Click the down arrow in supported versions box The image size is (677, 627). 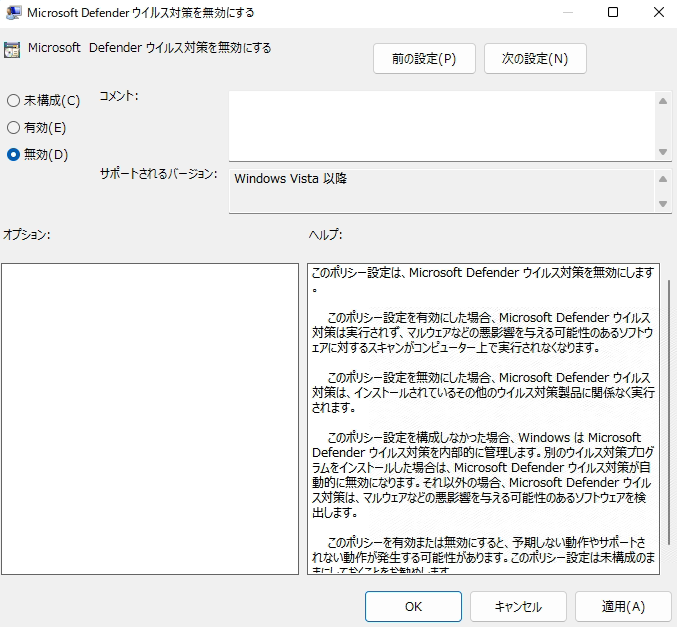tap(662, 203)
